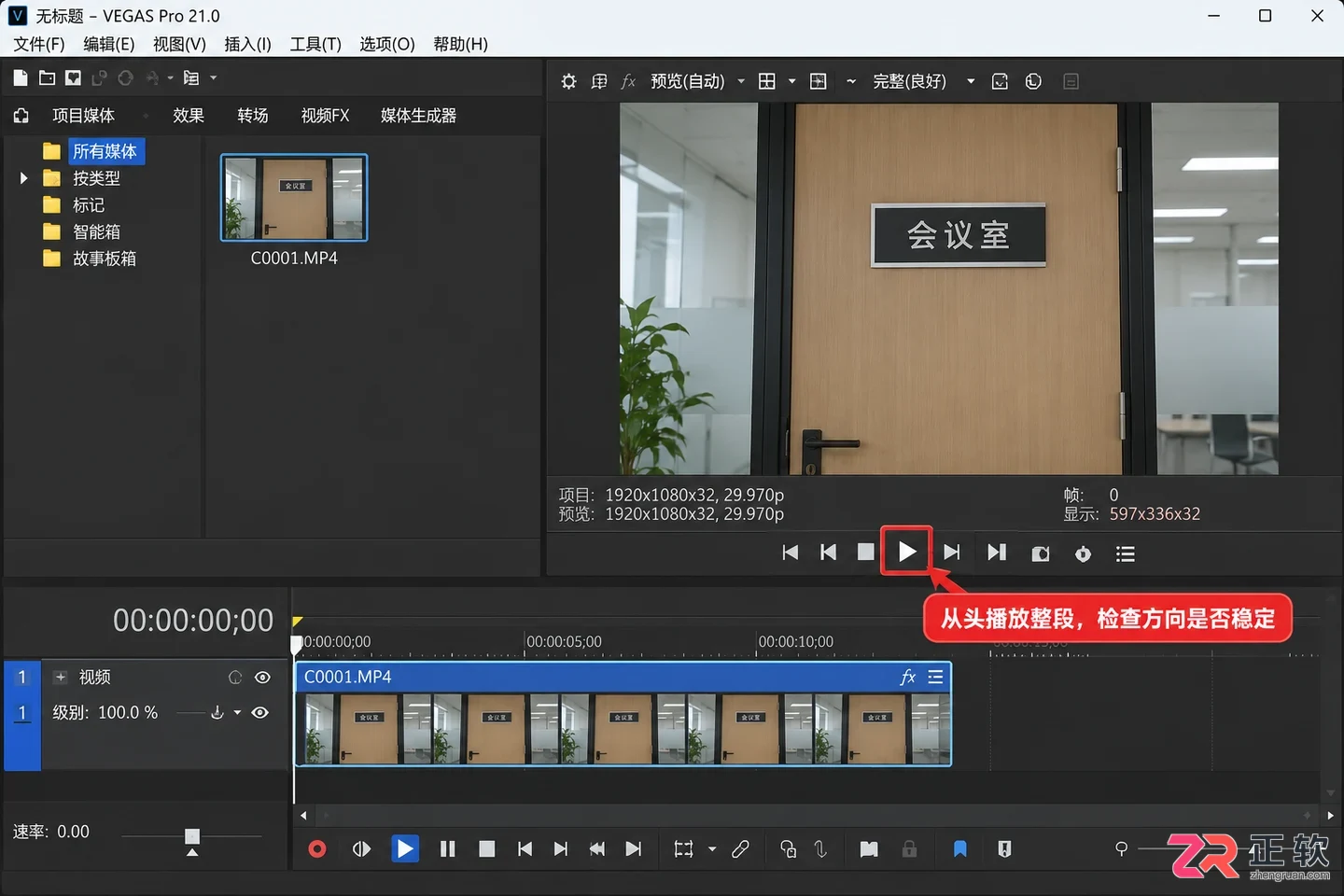Open a project via the folder icon
Screen dimensions: 1344x896
[x=47, y=78]
